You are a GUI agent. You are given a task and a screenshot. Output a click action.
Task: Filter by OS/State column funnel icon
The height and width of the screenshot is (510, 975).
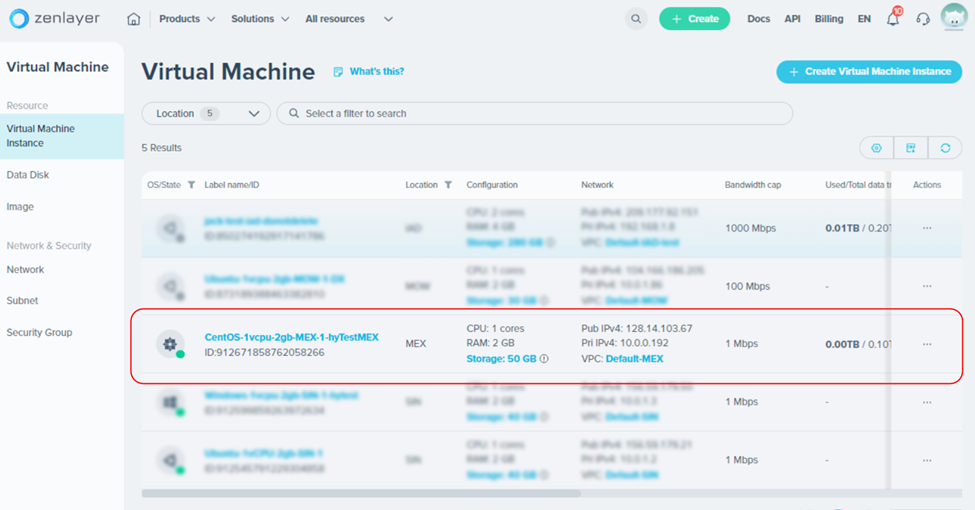point(192,185)
